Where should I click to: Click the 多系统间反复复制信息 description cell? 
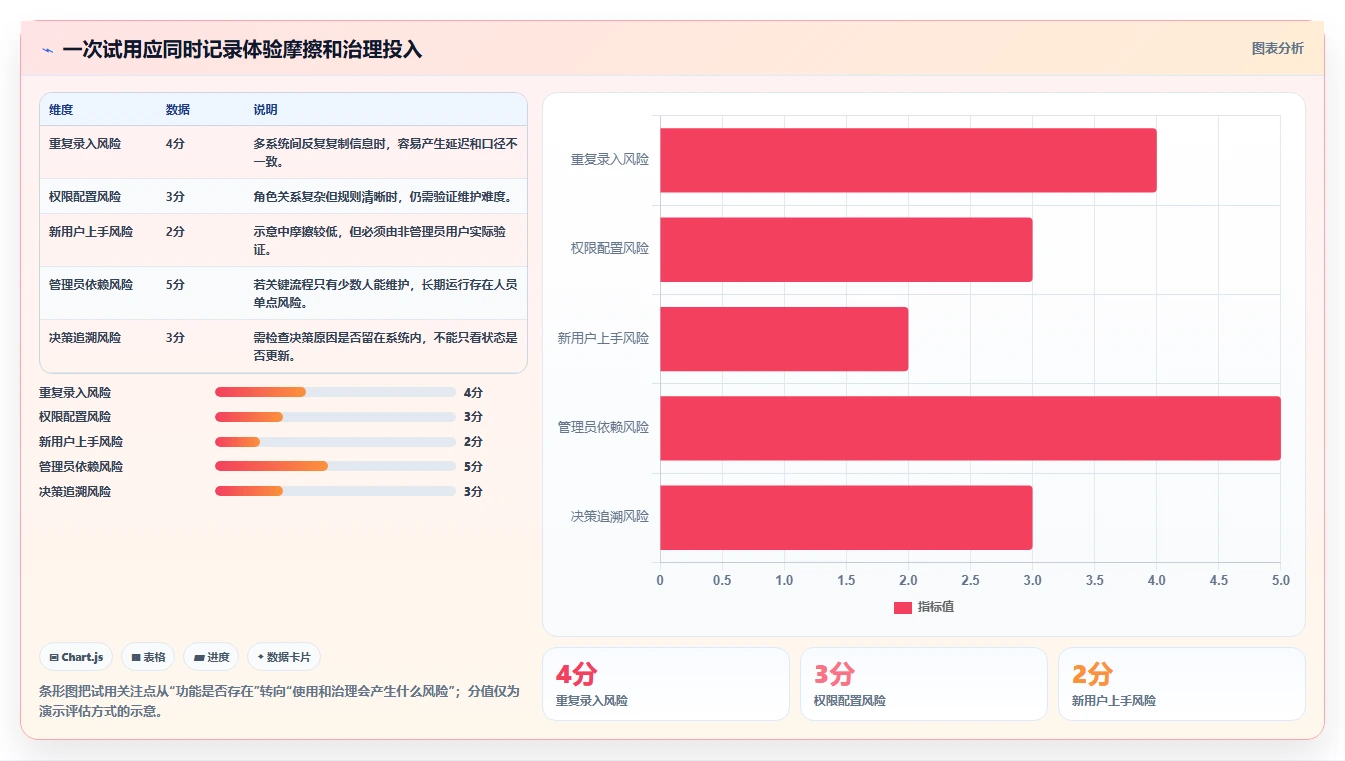coord(385,153)
